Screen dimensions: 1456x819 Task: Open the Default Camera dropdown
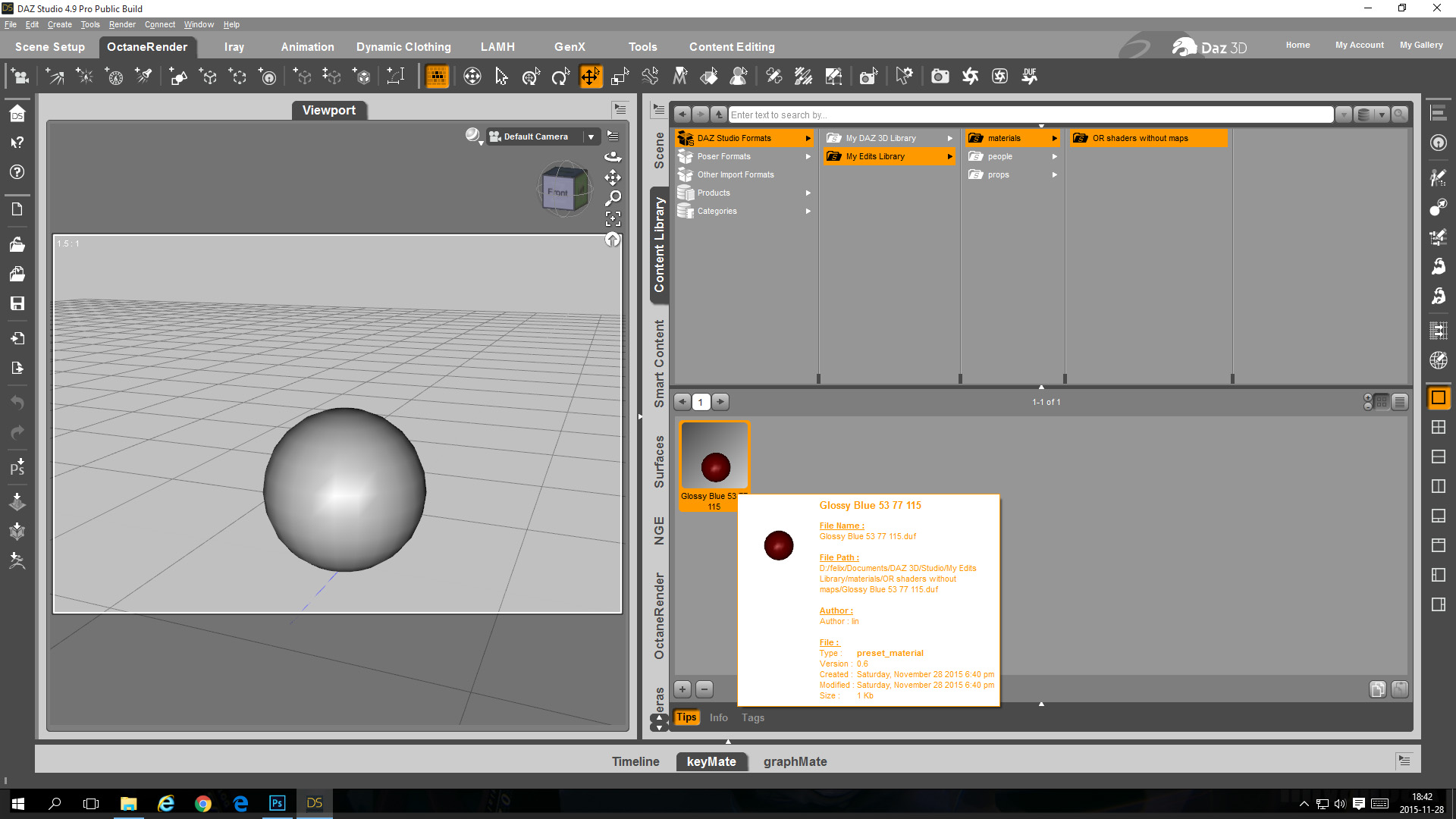pyautogui.click(x=591, y=136)
